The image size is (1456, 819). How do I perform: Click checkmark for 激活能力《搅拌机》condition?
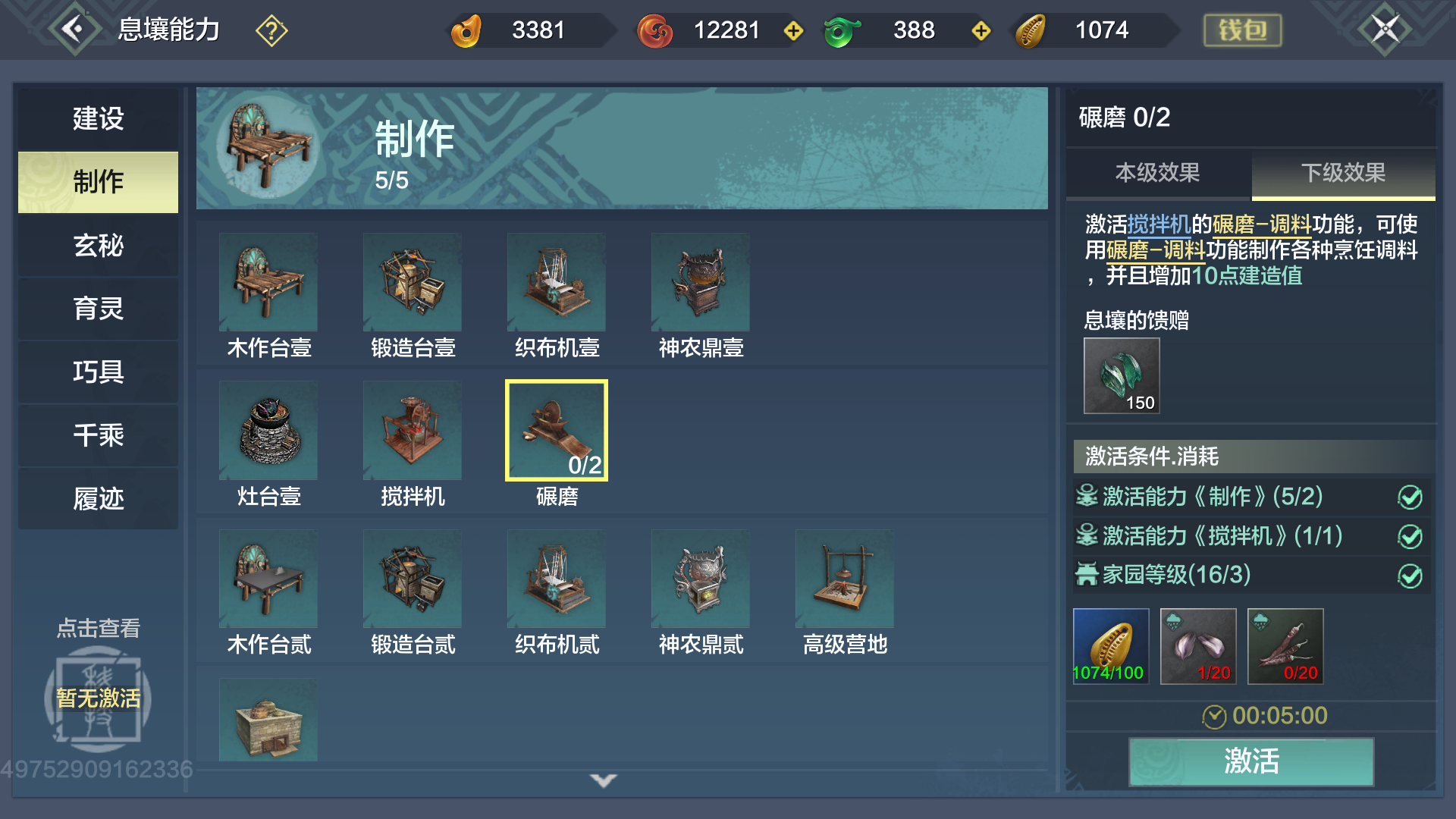pyautogui.click(x=1410, y=537)
